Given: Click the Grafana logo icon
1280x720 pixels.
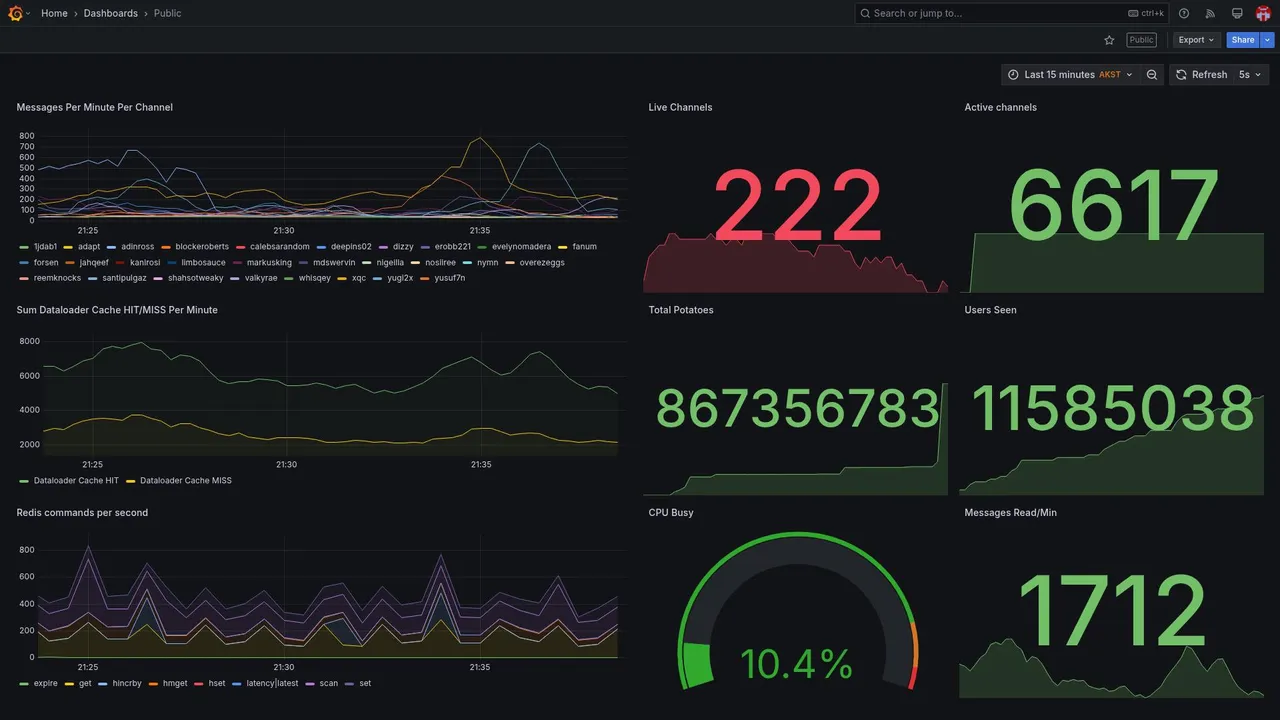Looking at the screenshot, I should 16,13.
